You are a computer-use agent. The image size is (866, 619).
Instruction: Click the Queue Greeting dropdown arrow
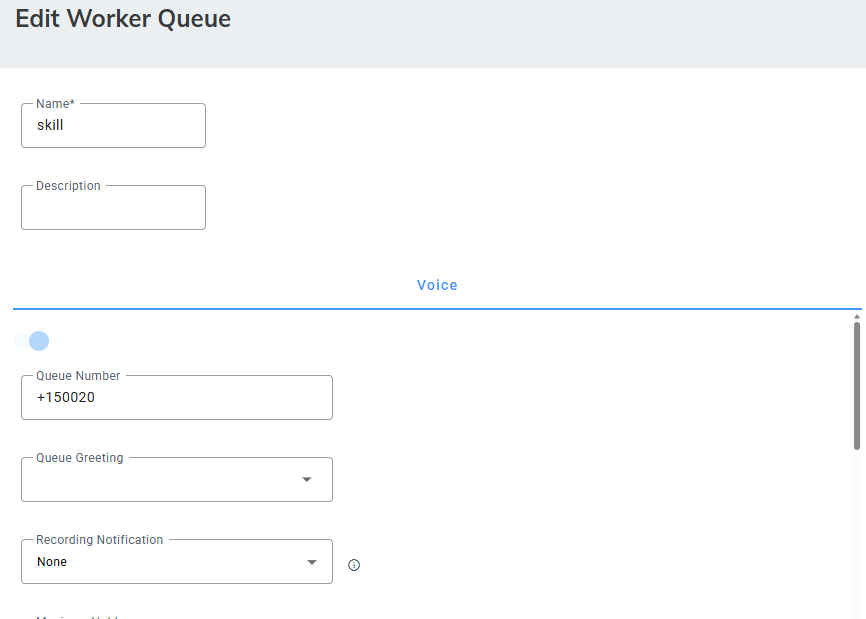(x=307, y=480)
